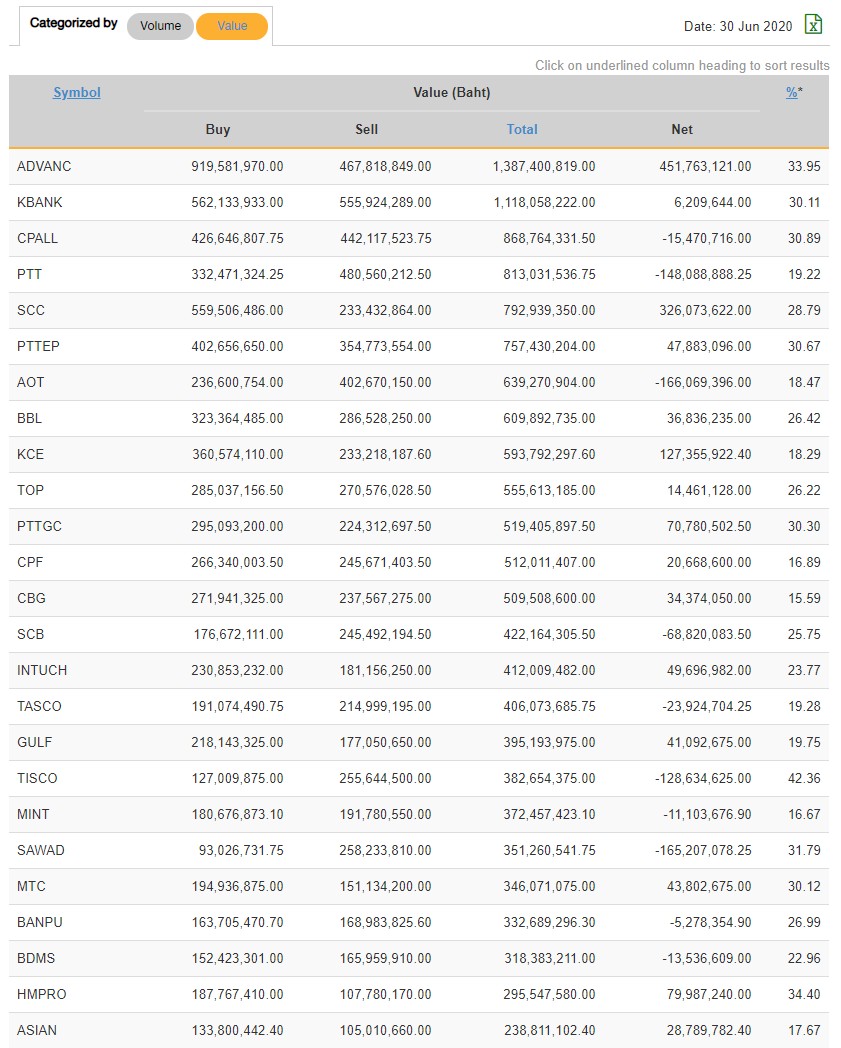
Task: Select the Value categorization toggle
Action: point(232,26)
